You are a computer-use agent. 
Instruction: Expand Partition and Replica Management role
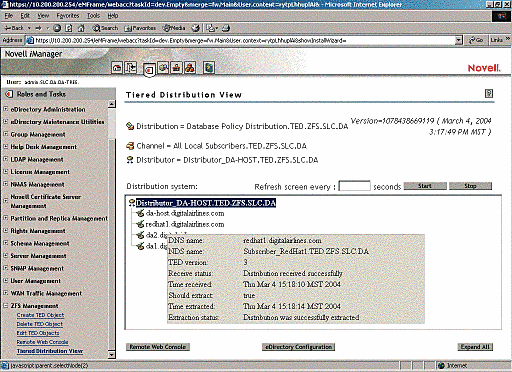click(6, 218)
